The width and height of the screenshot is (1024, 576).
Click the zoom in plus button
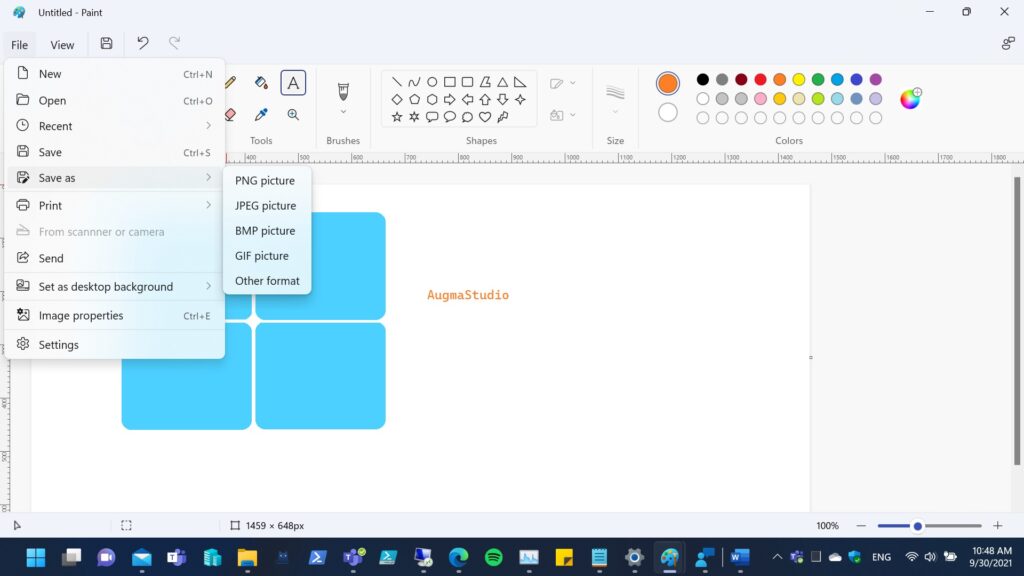tap(997, 526)
